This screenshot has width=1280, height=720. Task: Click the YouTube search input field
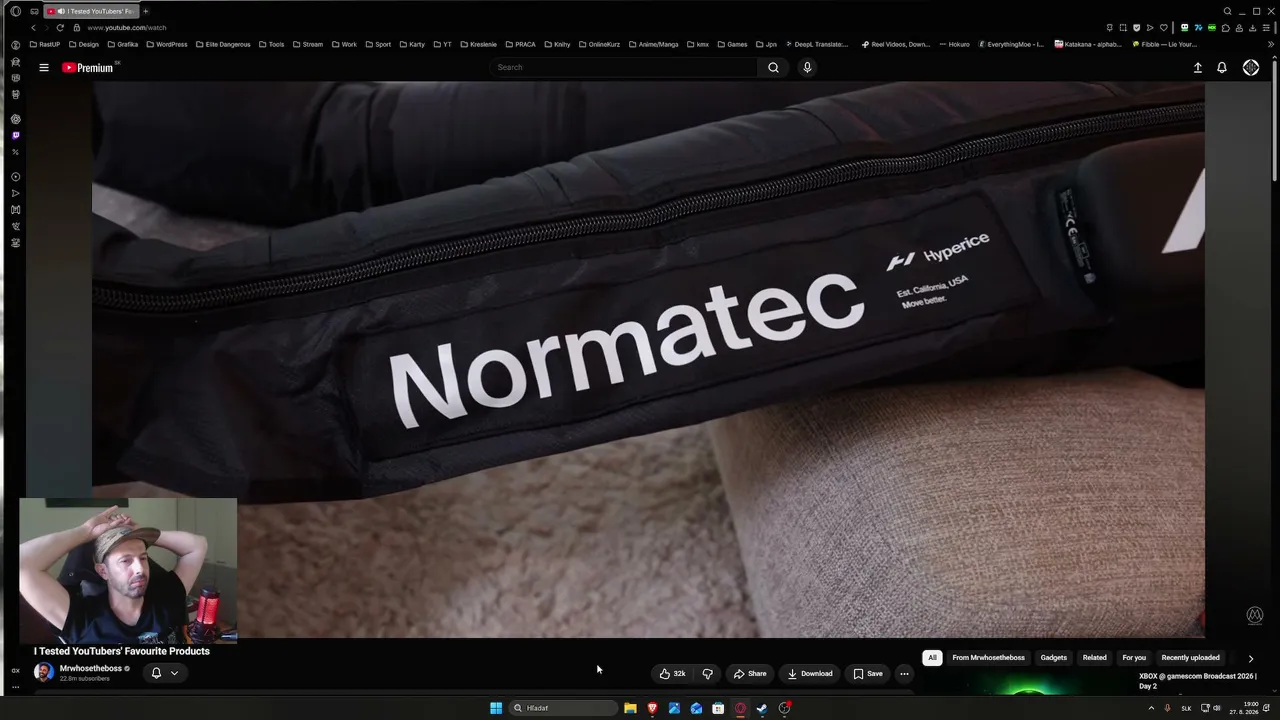[x=624, y=68]
